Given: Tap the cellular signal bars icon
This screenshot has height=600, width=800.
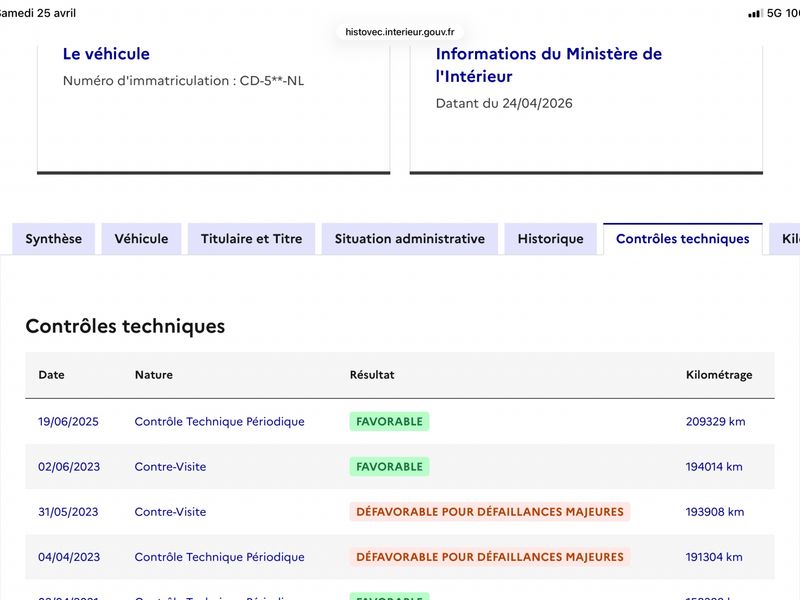Looking at the screenshot, I should (756, 14).
